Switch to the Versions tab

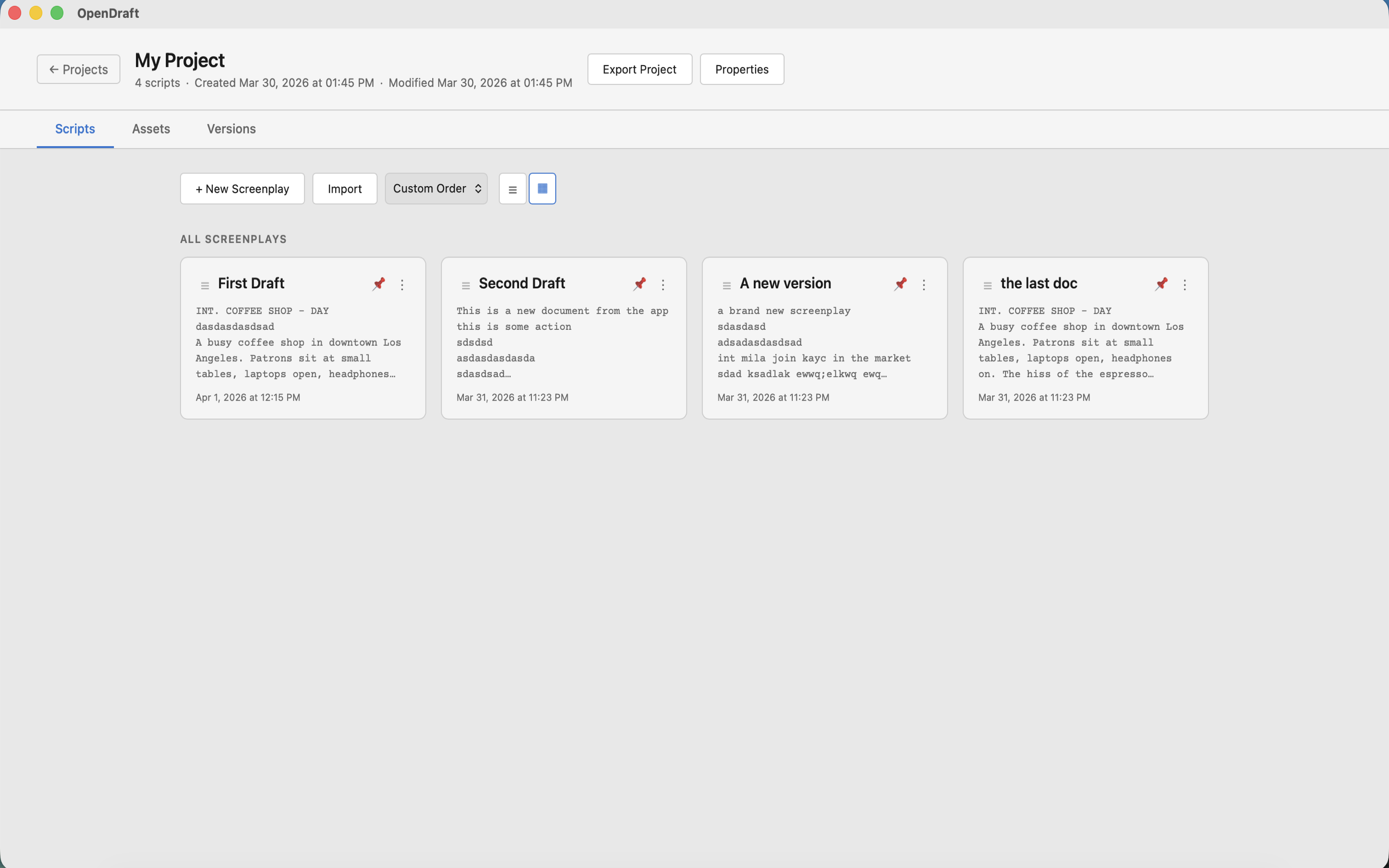pos(231,129)
